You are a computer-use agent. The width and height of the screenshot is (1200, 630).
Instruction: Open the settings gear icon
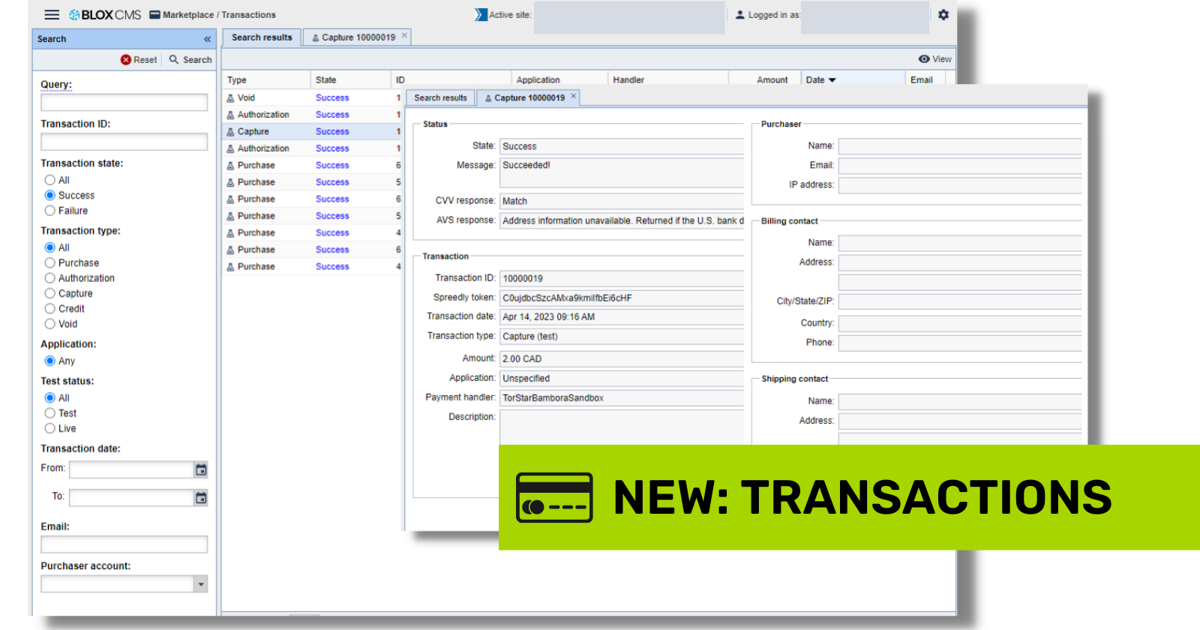coord(943,15)
